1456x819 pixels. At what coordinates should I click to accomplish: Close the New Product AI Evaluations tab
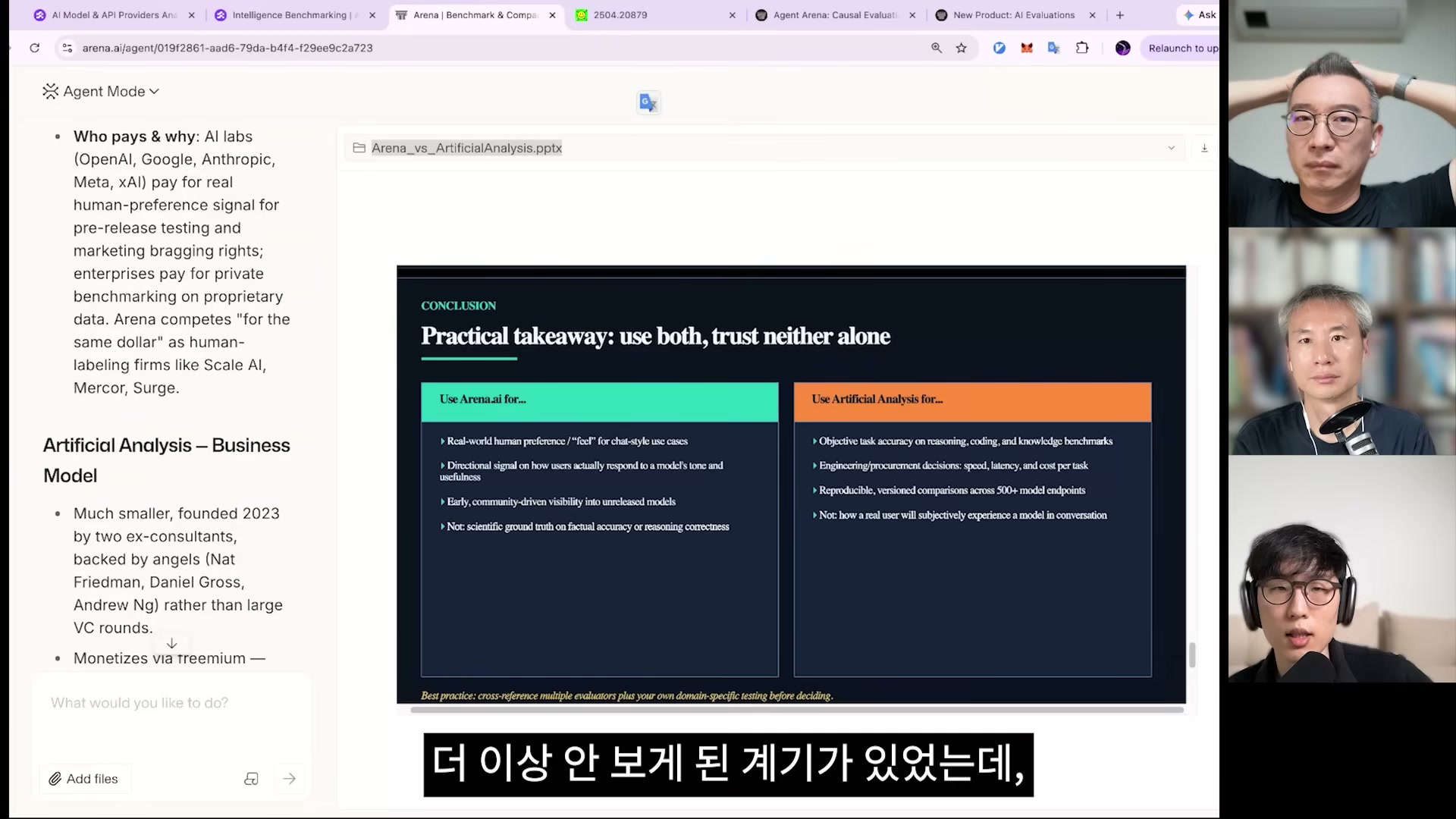[1093, 15]
